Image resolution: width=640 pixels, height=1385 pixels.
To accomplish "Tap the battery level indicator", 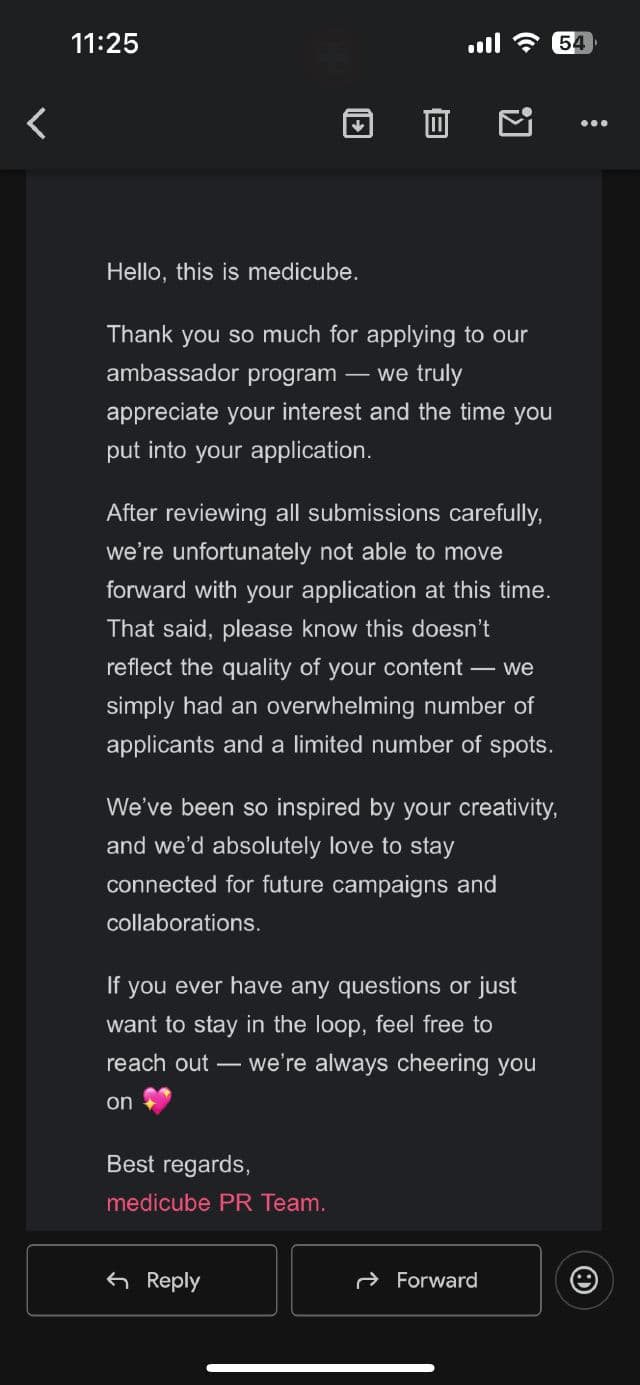I will click(x=573, y=43).
